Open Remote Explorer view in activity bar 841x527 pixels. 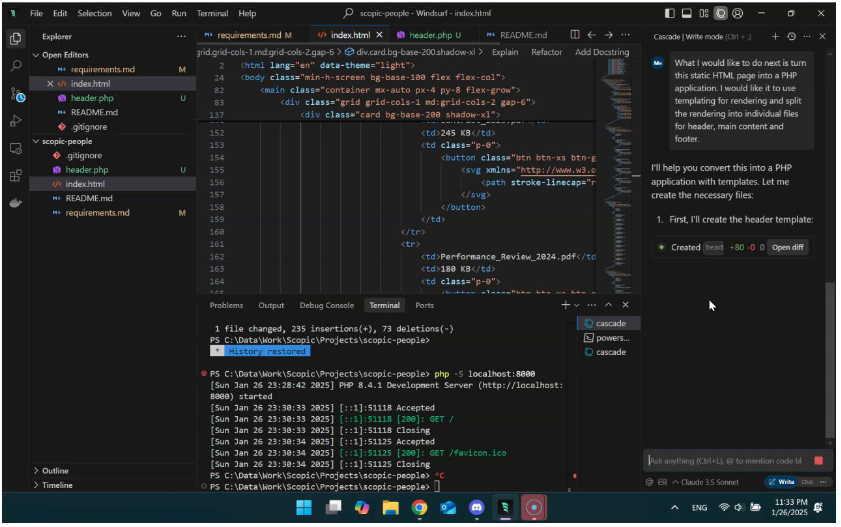point(16,149)
